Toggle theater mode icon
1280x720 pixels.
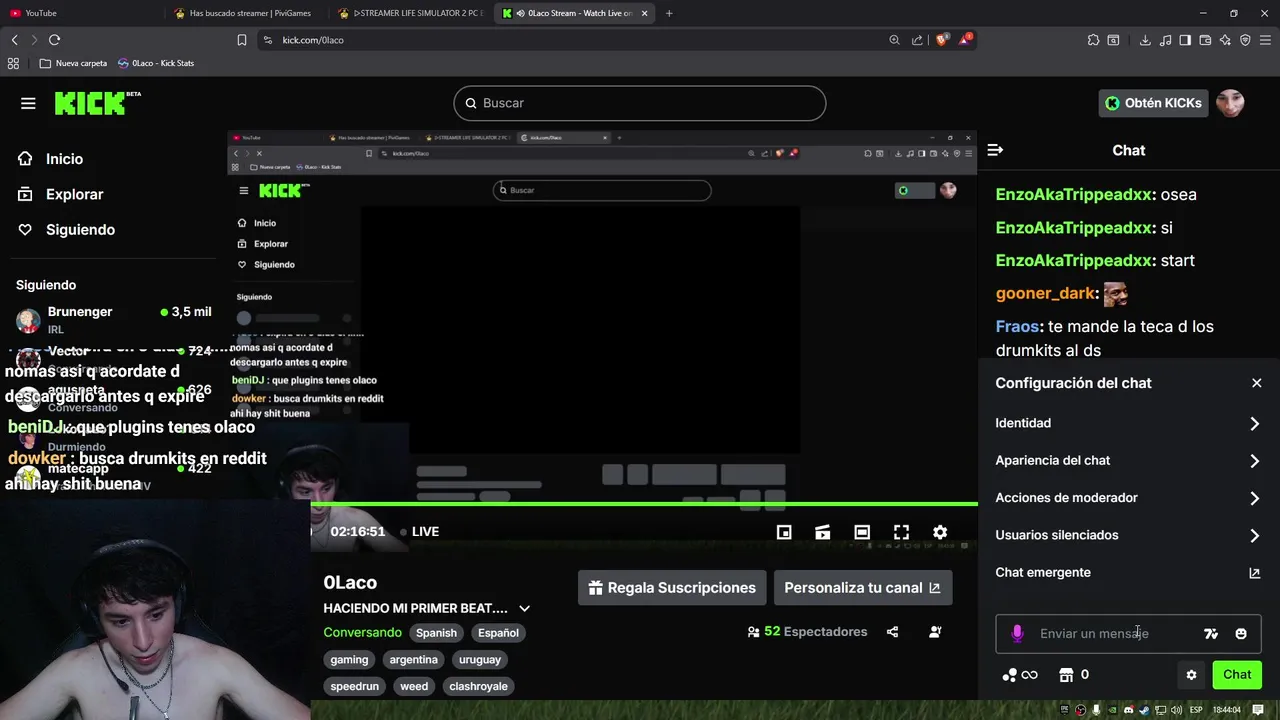(862, 532)
